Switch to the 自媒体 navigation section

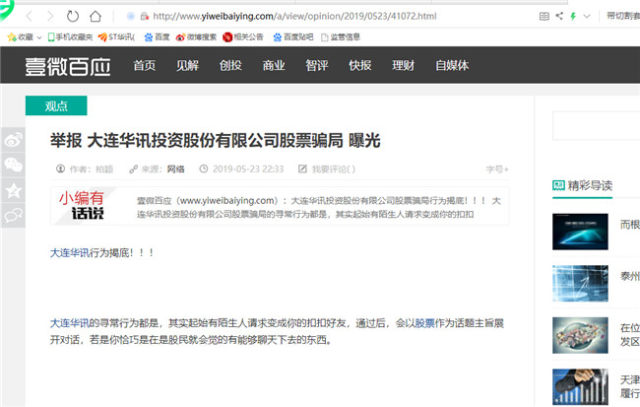(452, 65)
